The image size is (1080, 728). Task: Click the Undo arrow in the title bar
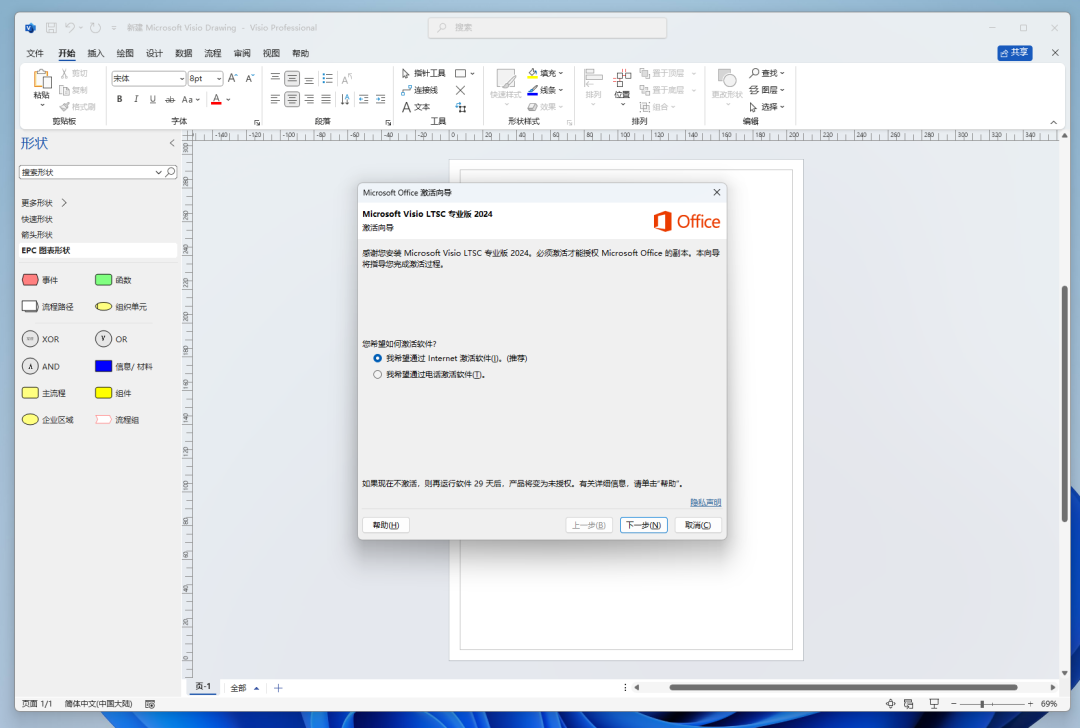[70, 28]
